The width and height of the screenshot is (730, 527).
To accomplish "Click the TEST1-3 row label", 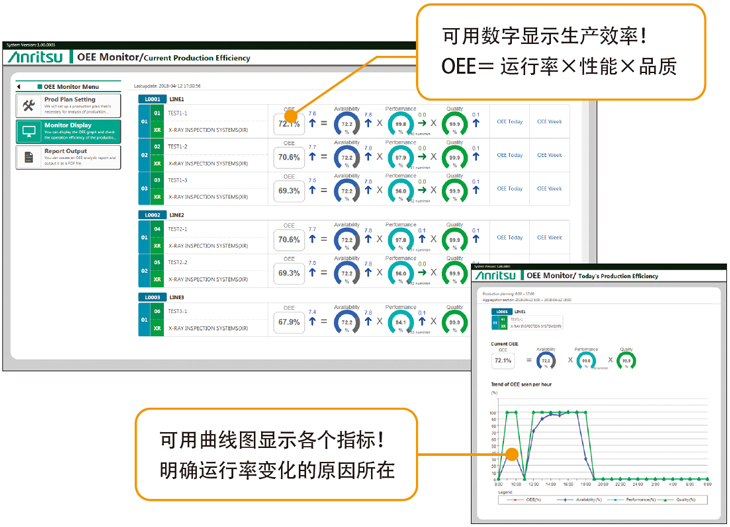I will pyautogui.click(x=177, y=180).
